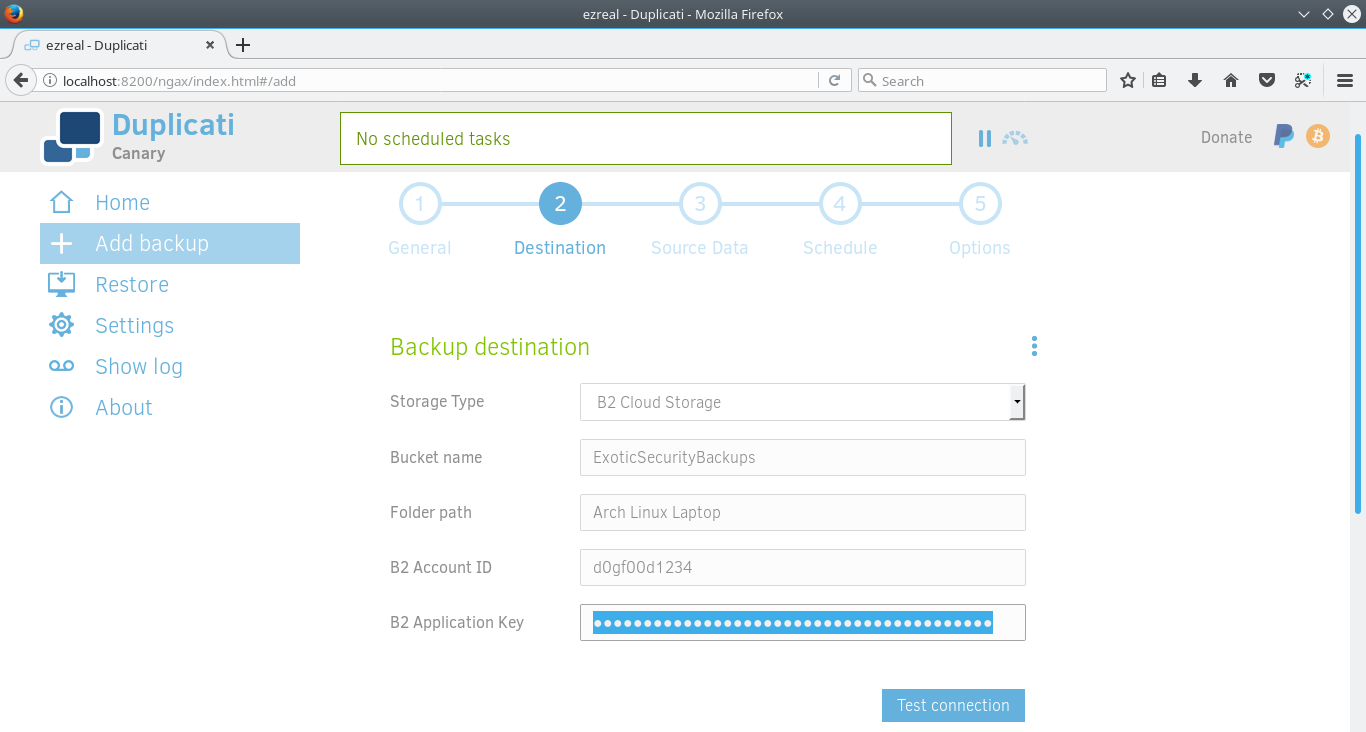Go to step 1 General
The image size is (1366, 732).
click(x=420, y=204)
